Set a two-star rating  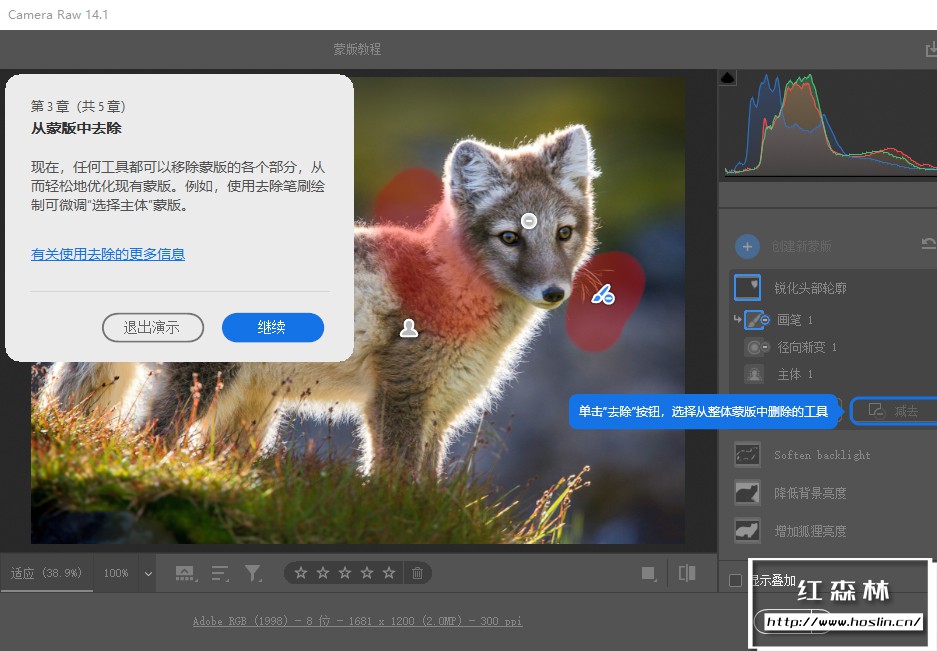point(323,573)
